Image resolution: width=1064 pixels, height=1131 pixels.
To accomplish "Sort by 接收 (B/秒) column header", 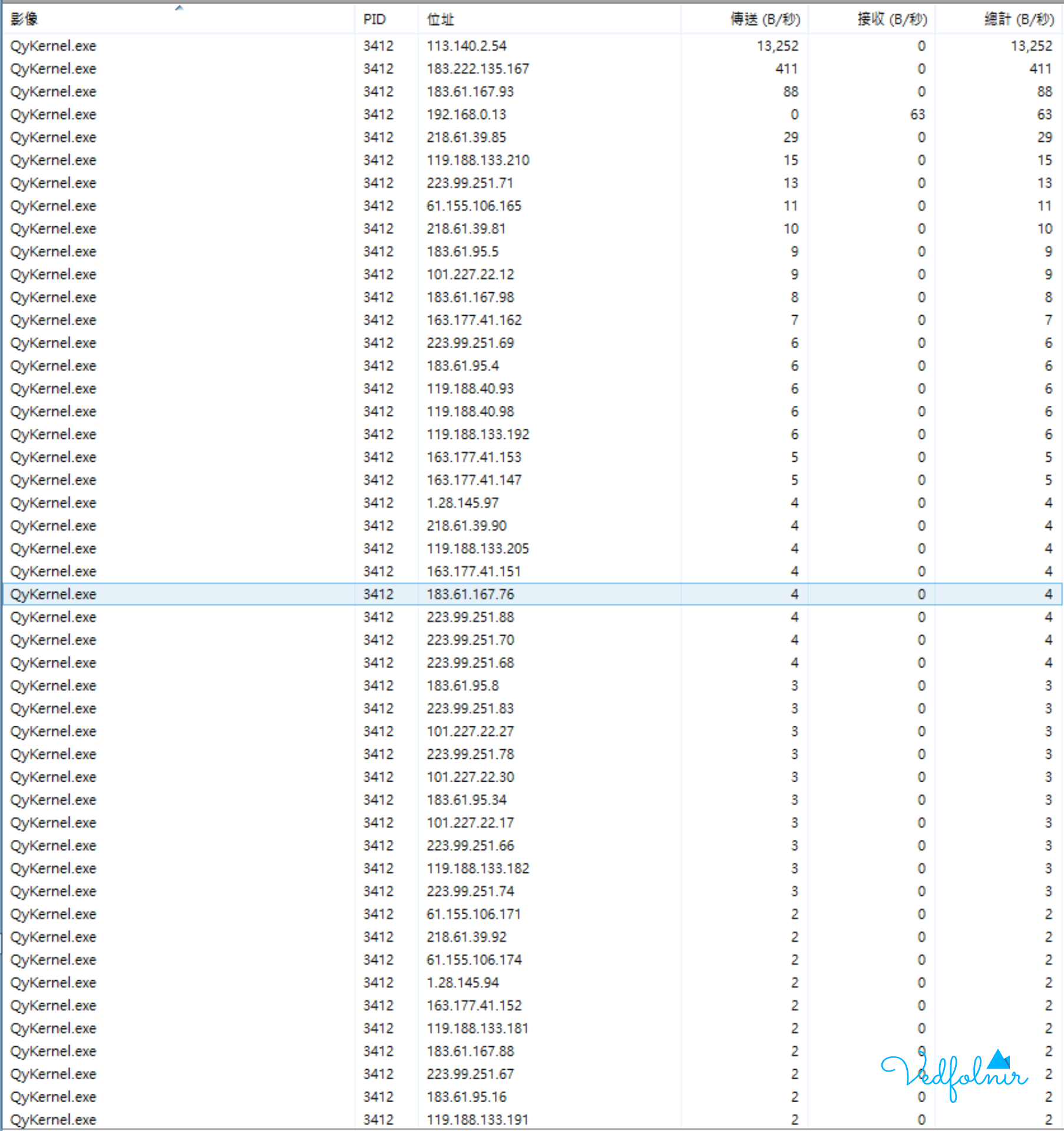I will pyautogui.click(x=871, y=19).
